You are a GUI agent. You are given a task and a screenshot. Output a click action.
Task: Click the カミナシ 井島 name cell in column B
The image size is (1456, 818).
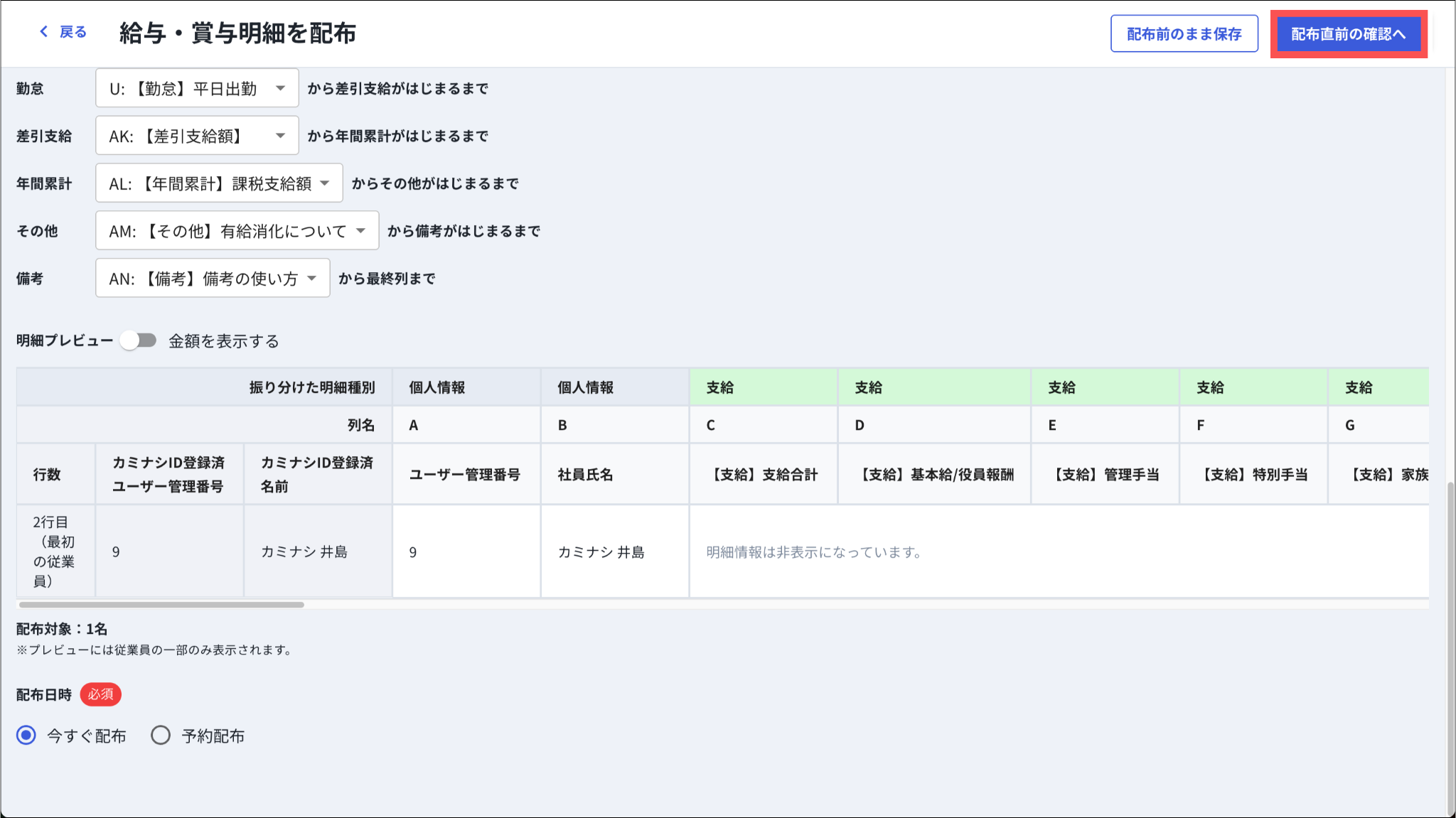click(x=601, y=552)
